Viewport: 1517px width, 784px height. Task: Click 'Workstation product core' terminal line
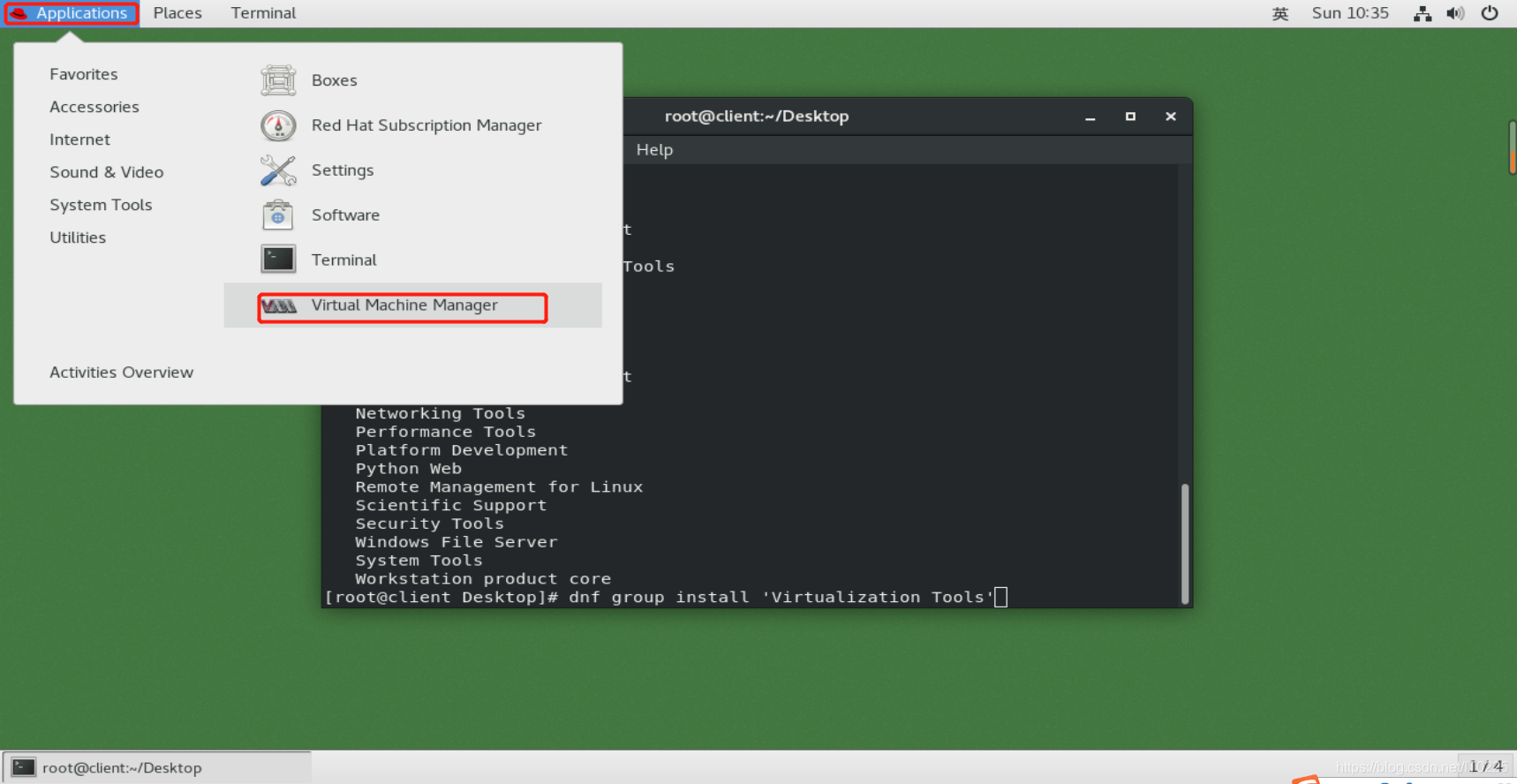[483, 579]
